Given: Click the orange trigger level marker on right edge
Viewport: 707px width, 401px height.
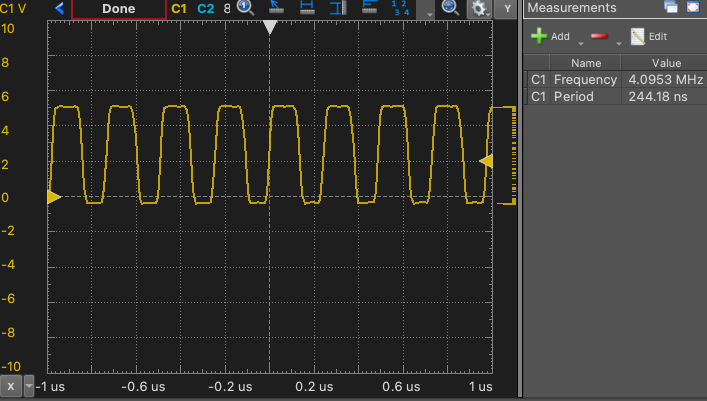Looking at the screenshot, I should tap(487, 161).
